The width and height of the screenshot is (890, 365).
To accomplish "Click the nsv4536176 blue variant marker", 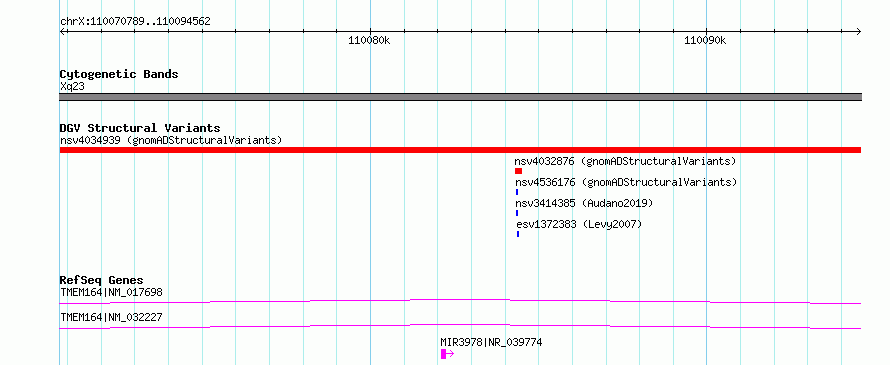I will tap(517, 192).
